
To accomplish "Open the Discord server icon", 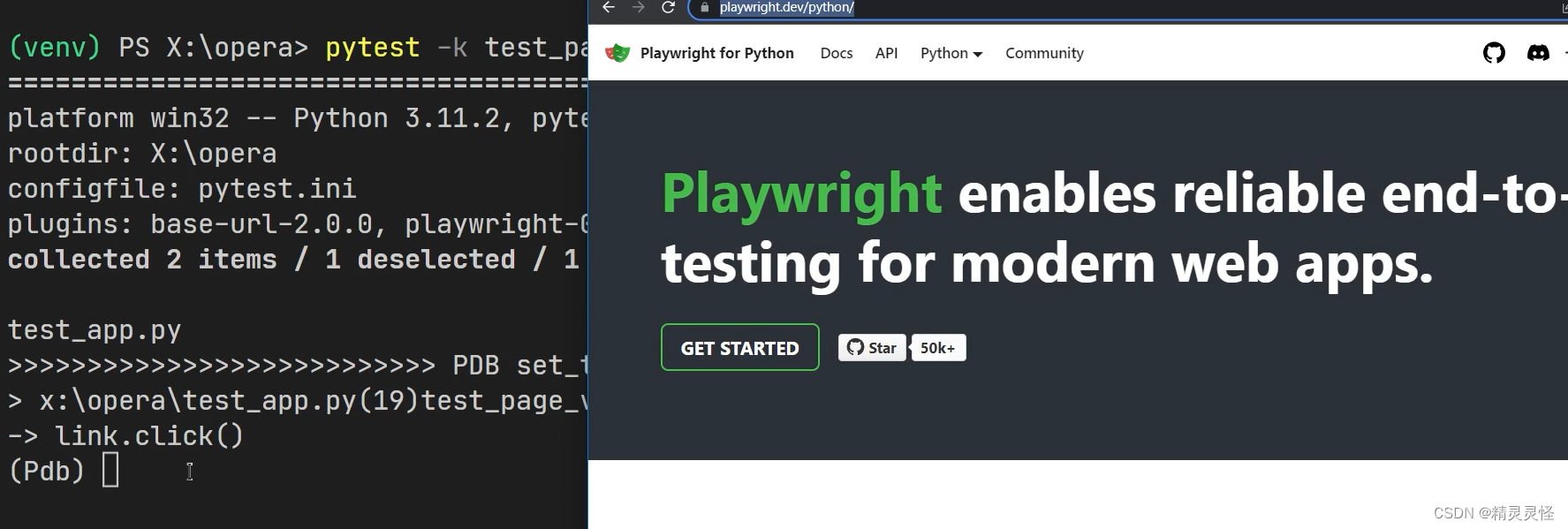I will (1538, 53).
